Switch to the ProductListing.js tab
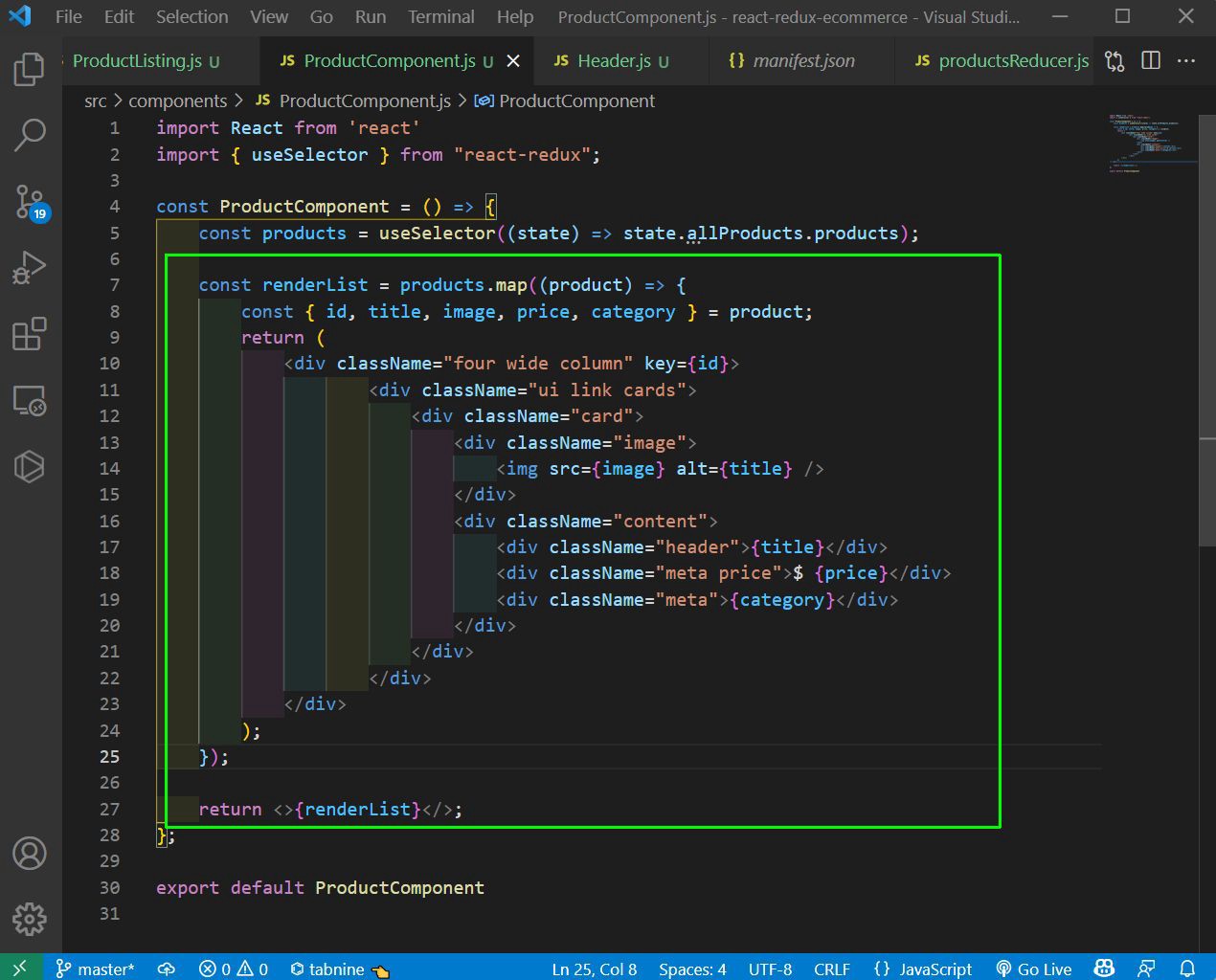1216x980 pixels. 160,61
